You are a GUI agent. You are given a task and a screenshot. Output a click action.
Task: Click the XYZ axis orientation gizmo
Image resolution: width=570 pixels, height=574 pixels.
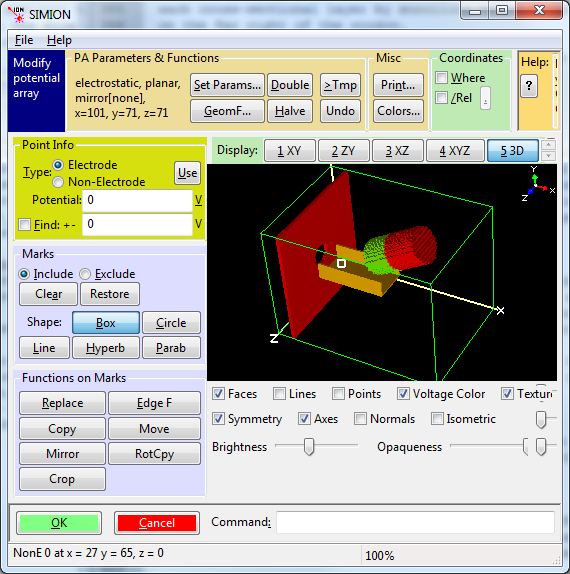538,184
